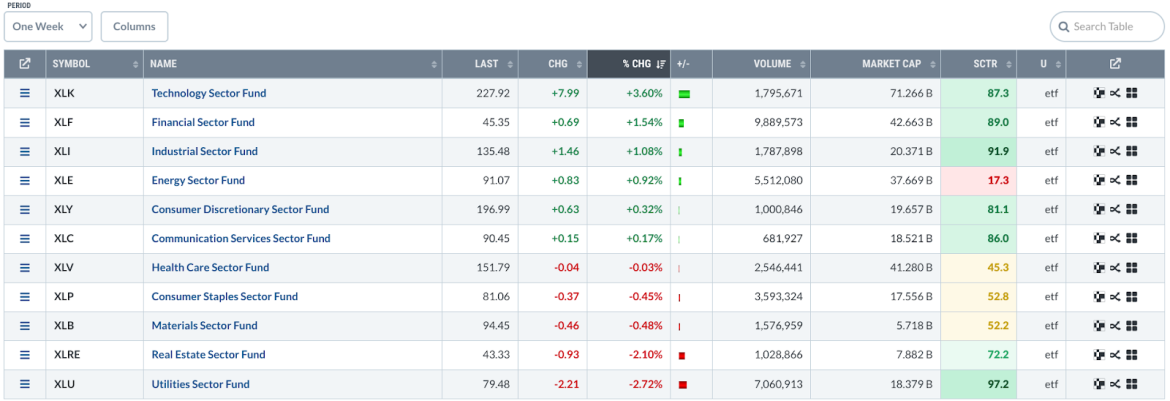Click the four-square grid icon for XLF
This screenshot has width=1170, height=401.
(x=1132, y=122)
